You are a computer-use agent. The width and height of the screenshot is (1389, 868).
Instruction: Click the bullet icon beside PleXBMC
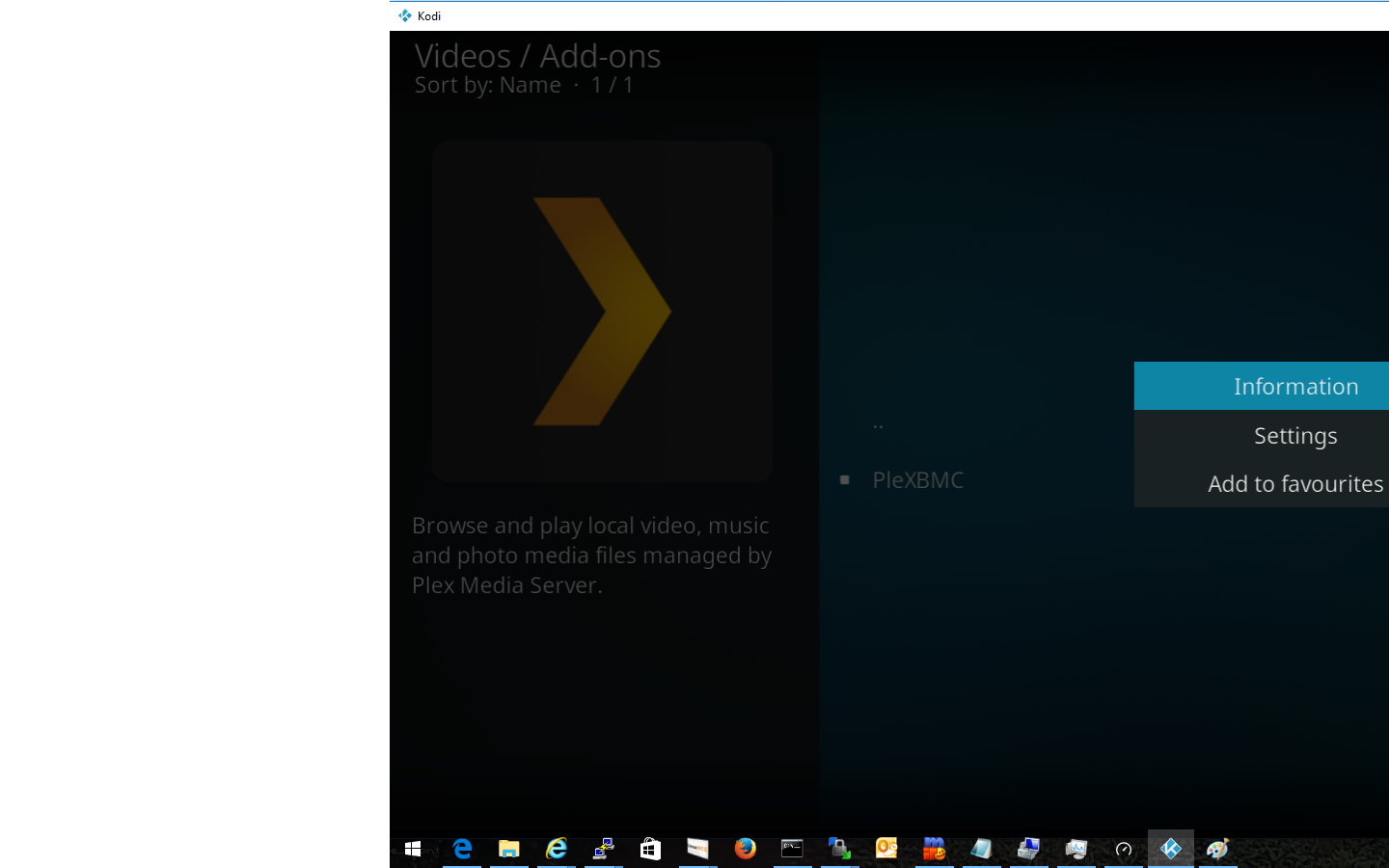click(845, 479)
